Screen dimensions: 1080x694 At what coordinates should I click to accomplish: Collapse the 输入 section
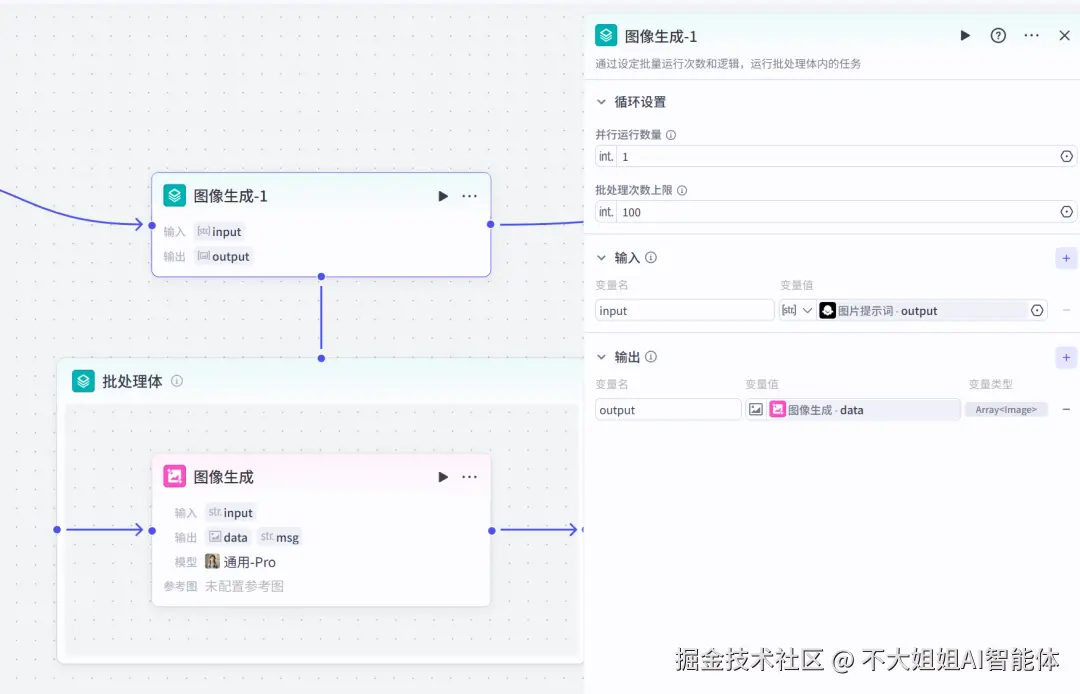(x=601, y=257)
